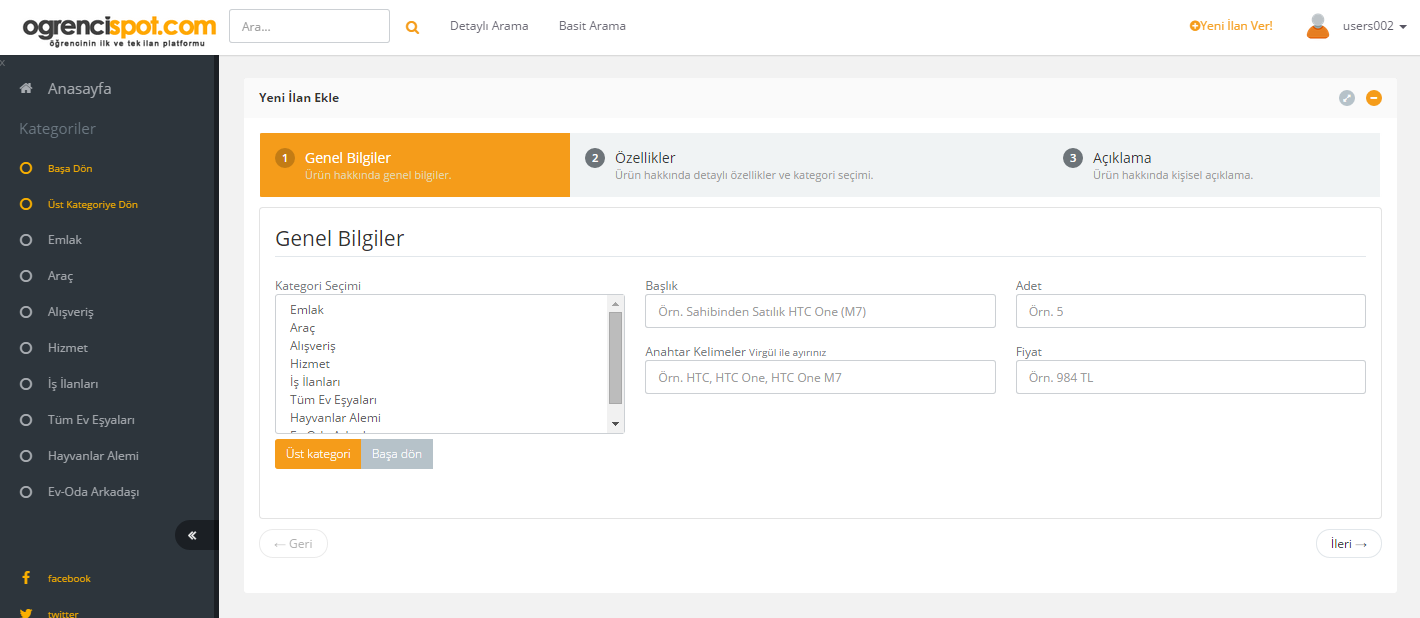
Task: Click the orange search magnifier icon
Action: [x=412, y=27]
